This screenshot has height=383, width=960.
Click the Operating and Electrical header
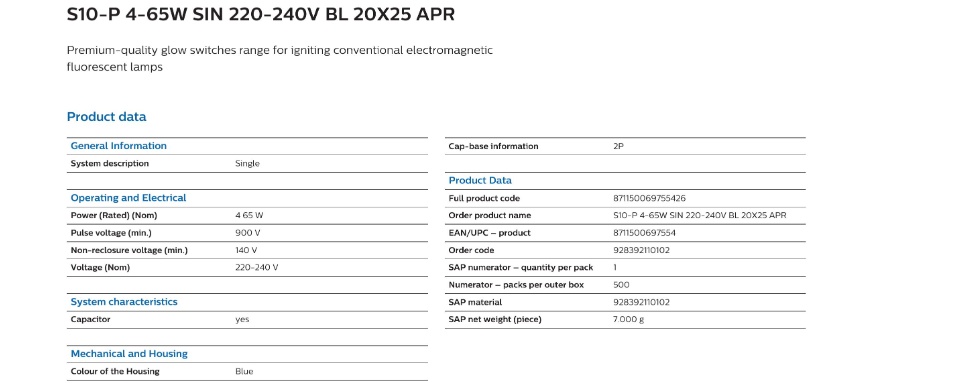[x=129, y=198]
